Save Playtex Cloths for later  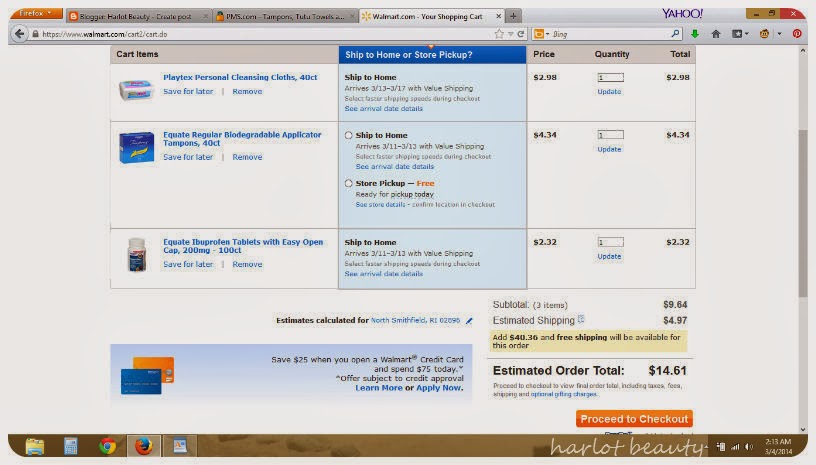[x=188, y=92]
